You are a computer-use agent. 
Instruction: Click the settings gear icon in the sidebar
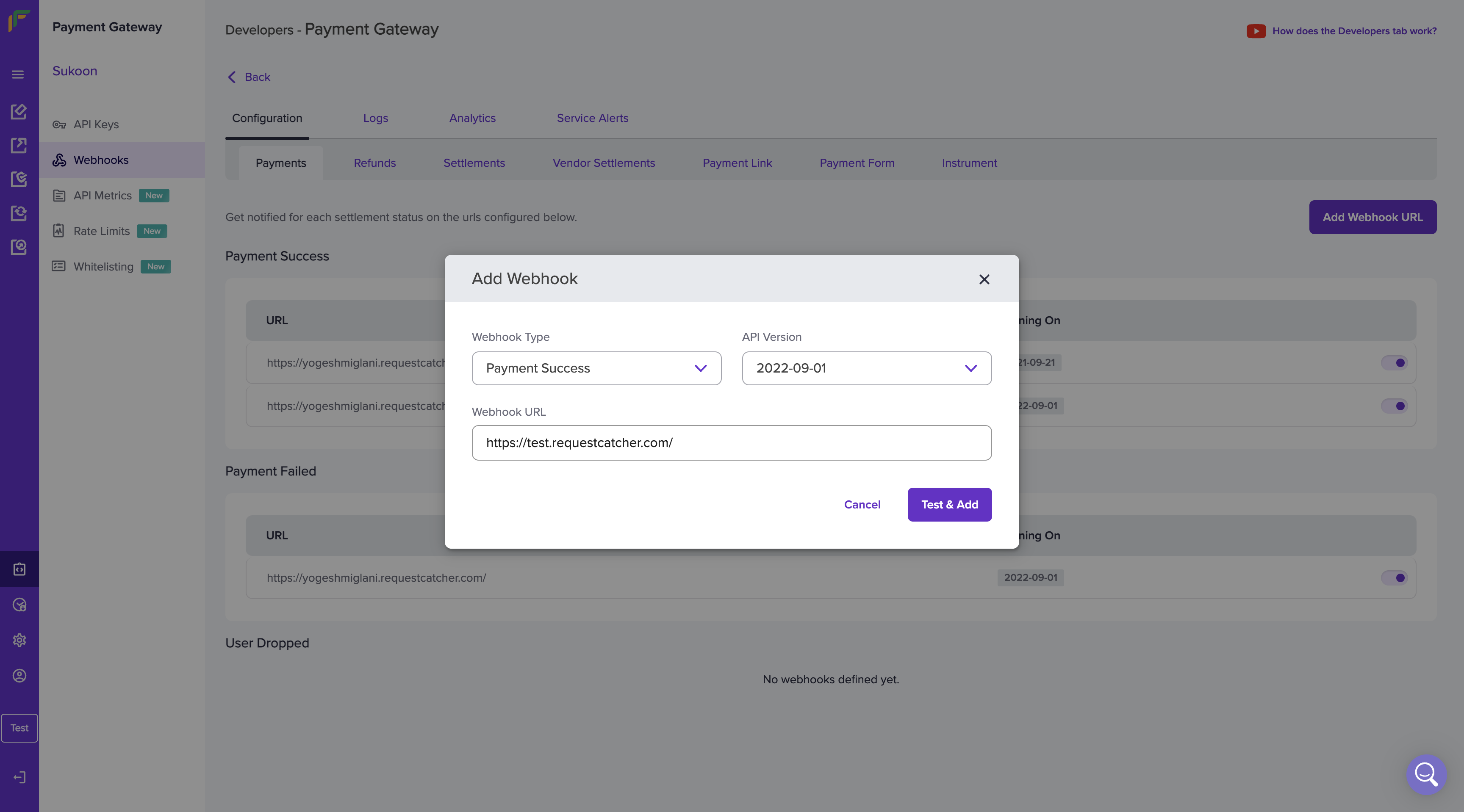tap(19, 640)
